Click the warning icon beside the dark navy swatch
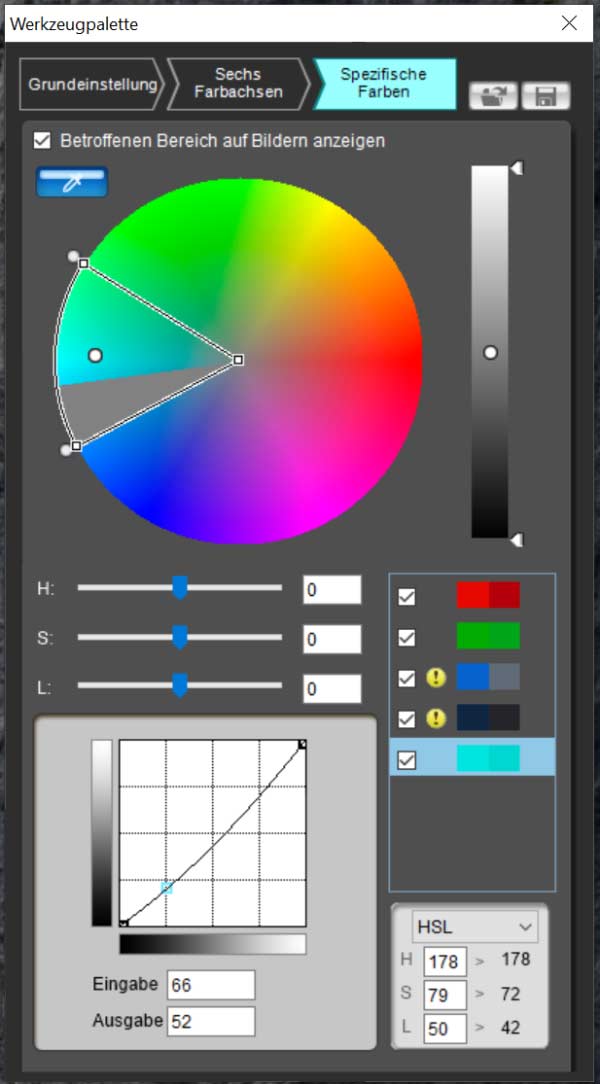This screenshot has height=1084, width=600. [437, 718]
